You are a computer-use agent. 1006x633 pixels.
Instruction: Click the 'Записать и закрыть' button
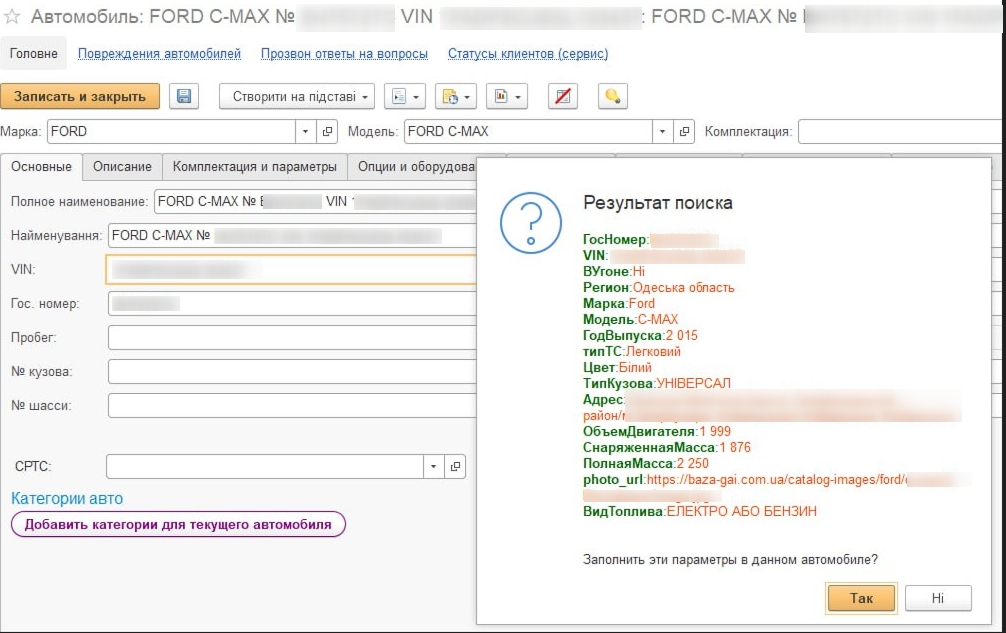[x=80, y=96]
